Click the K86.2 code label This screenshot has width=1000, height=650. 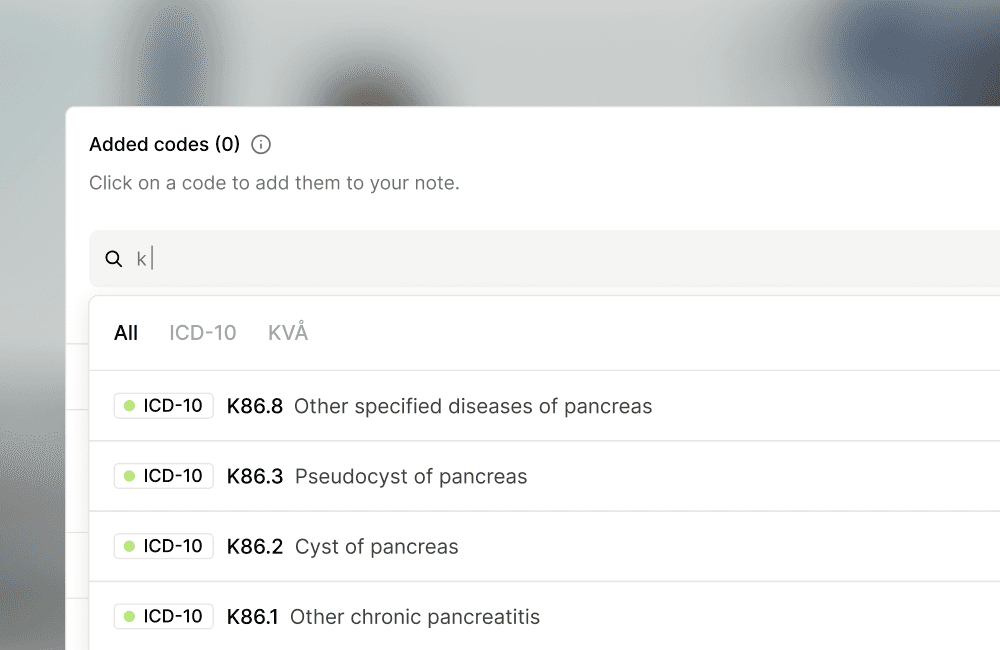[255, 547]
